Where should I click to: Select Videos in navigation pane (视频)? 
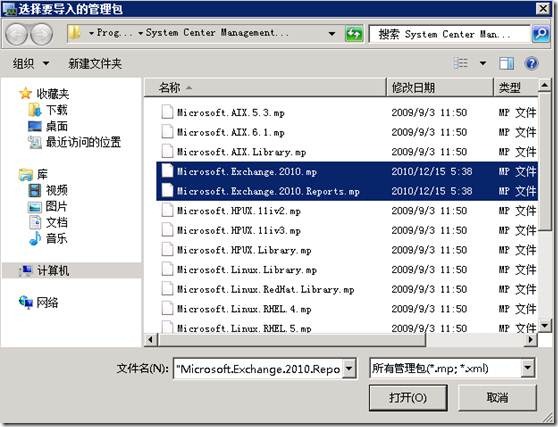(57, 190)
